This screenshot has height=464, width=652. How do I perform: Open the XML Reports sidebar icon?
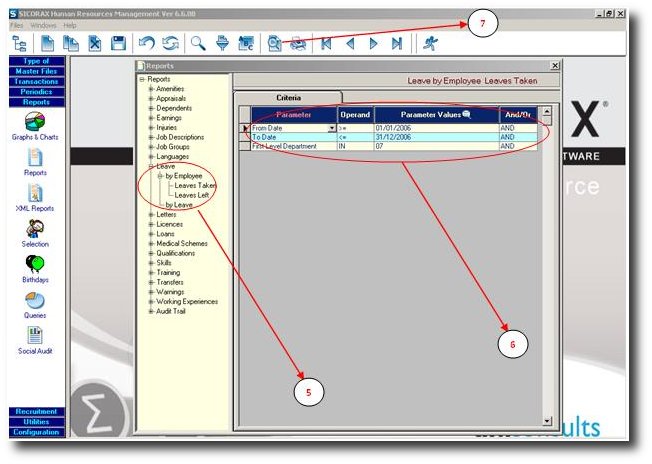pyautogui.click(x=35, y=198)
